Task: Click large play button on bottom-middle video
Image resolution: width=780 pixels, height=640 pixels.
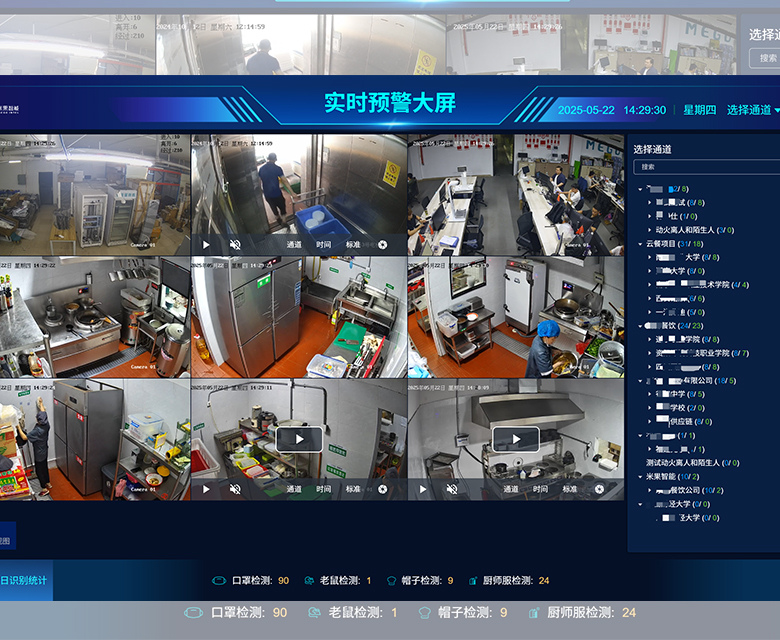Action: click(299, 439)
